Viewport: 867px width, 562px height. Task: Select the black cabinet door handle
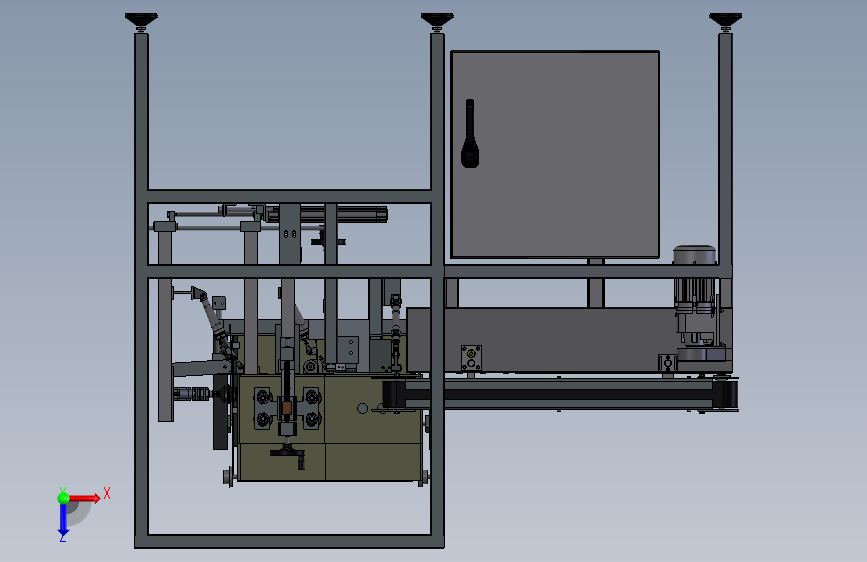pyautogui.click(x=470, y=133)
